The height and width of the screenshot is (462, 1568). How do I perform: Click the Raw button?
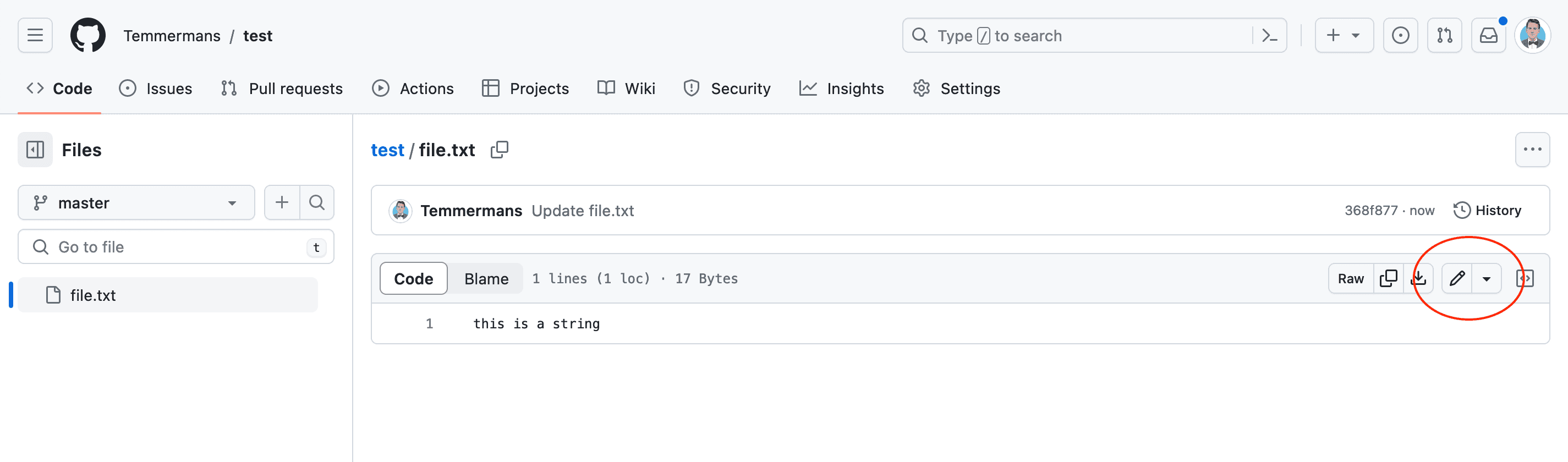point(1350,279)
